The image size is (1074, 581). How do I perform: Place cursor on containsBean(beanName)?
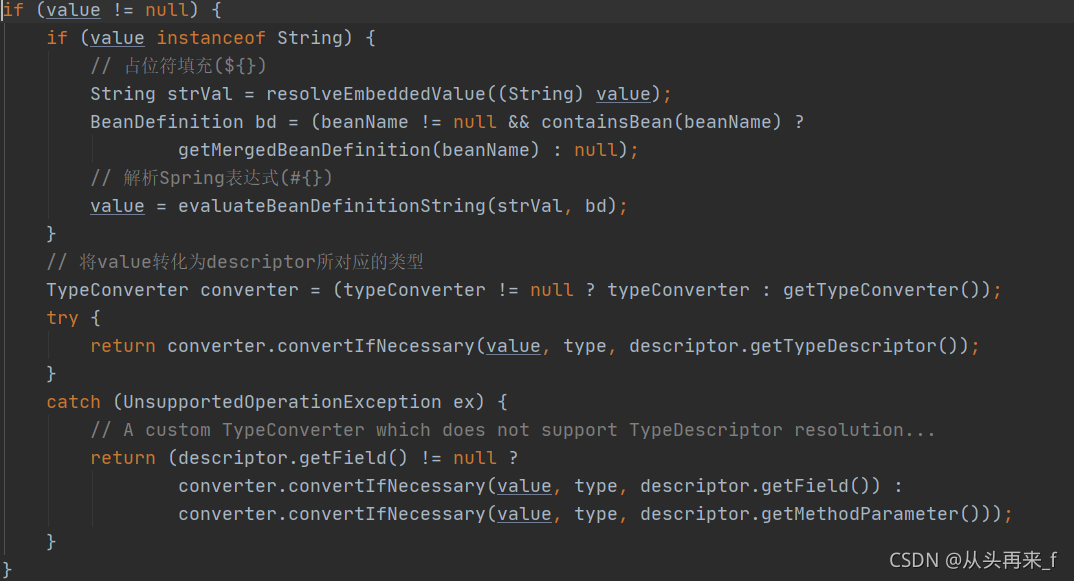pyautogui.click(x=661, y=122)
